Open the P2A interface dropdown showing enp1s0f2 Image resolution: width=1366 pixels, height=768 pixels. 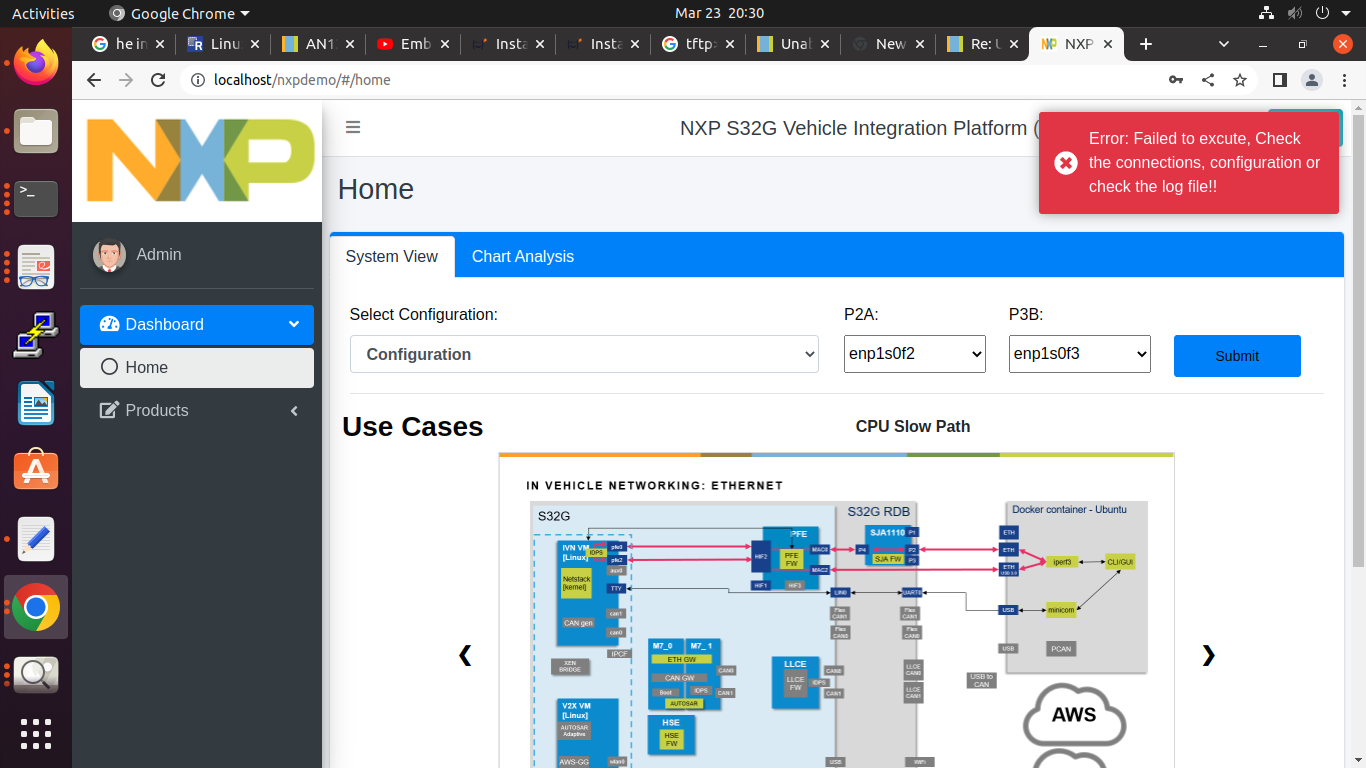(x=914, y=354)
